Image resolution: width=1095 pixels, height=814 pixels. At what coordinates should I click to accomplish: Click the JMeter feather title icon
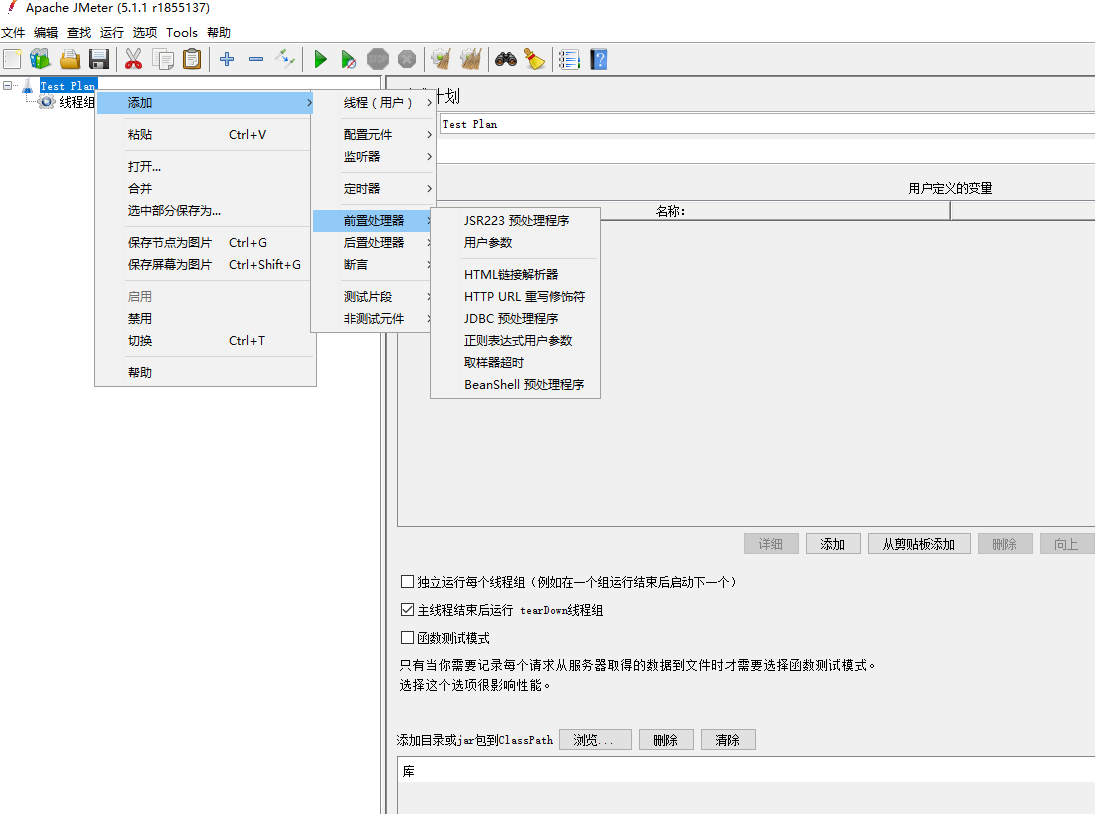pyautogui.click(x=11, y=8)
